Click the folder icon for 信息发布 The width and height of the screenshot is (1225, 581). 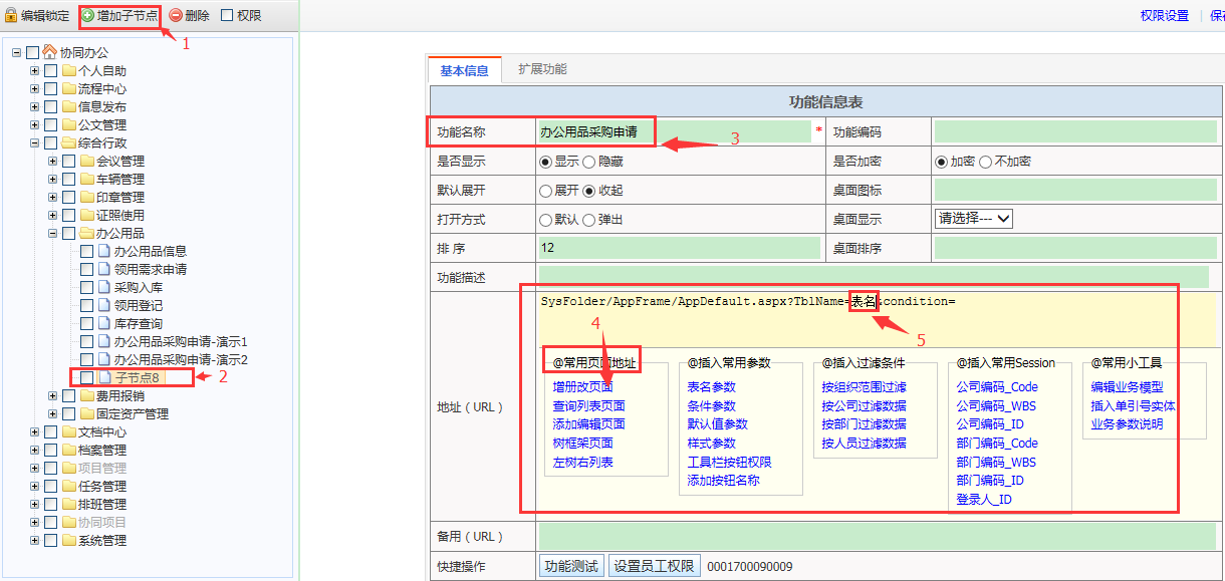tap(68, 107)
